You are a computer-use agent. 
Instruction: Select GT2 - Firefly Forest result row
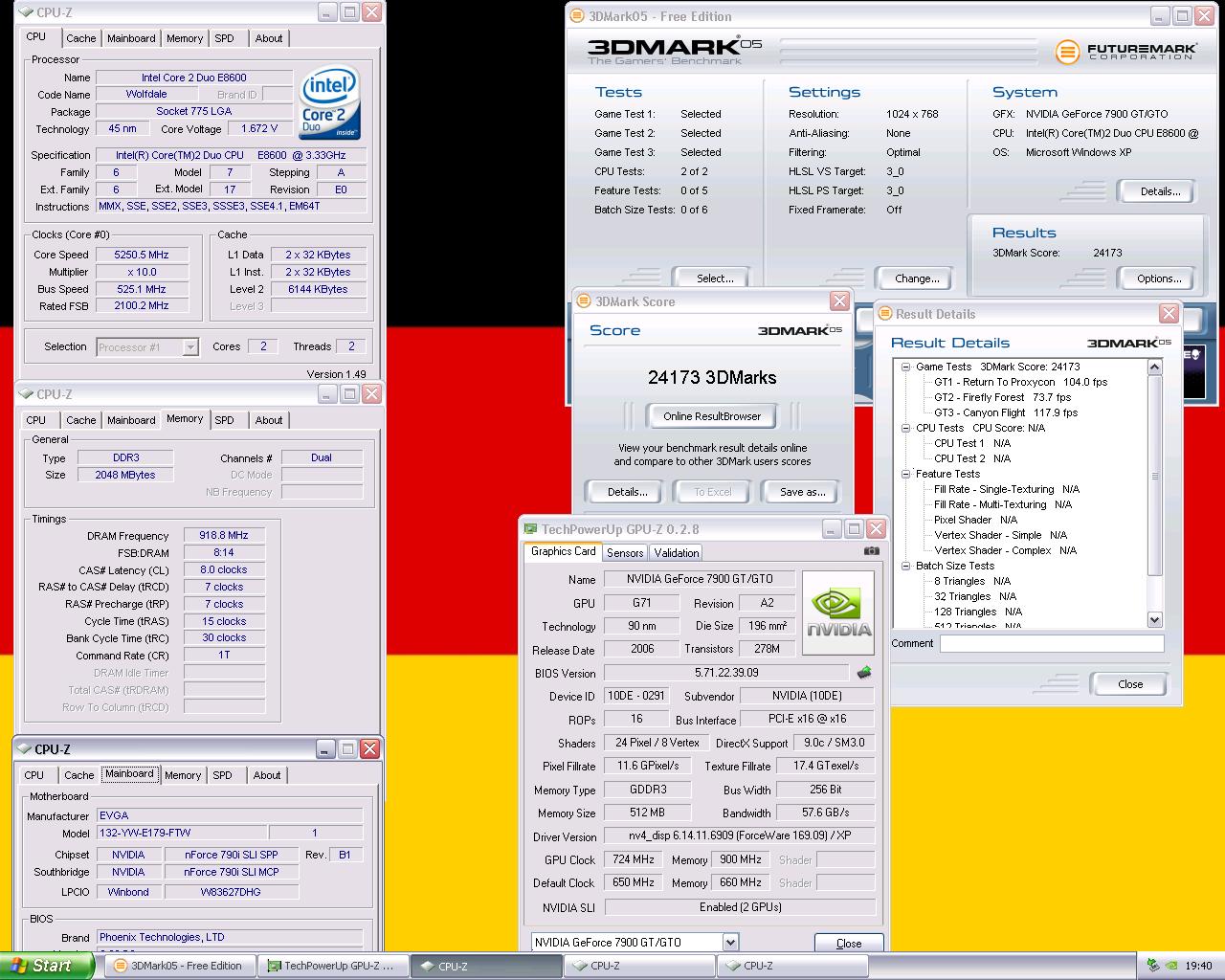[x=1002, y=397]
